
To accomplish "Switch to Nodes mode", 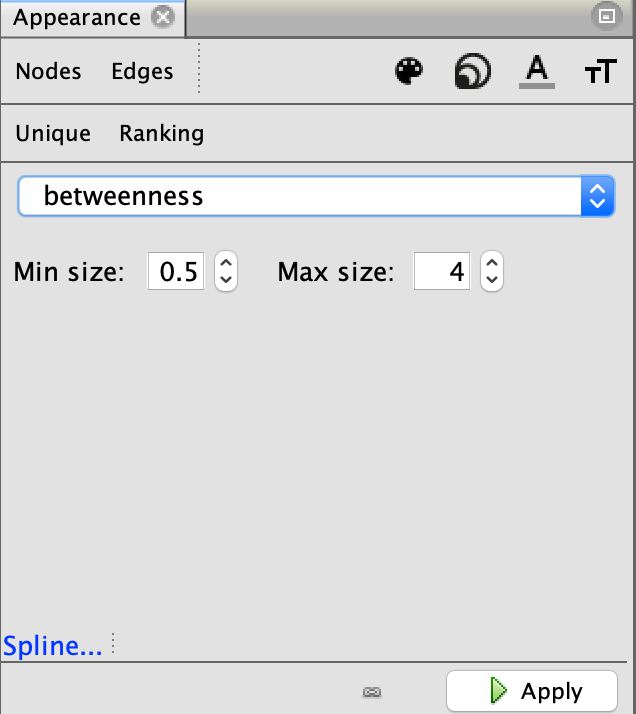I will point(49,71).
